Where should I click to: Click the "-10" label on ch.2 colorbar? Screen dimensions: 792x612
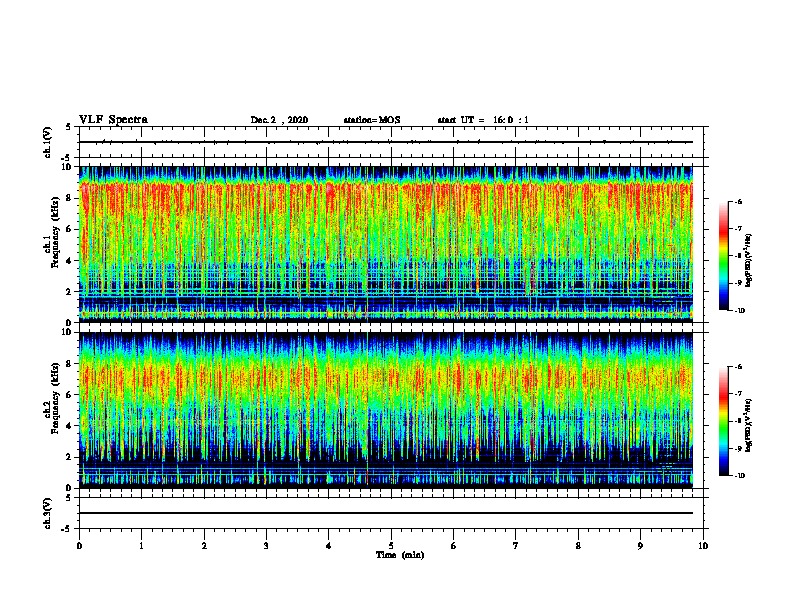739,476
